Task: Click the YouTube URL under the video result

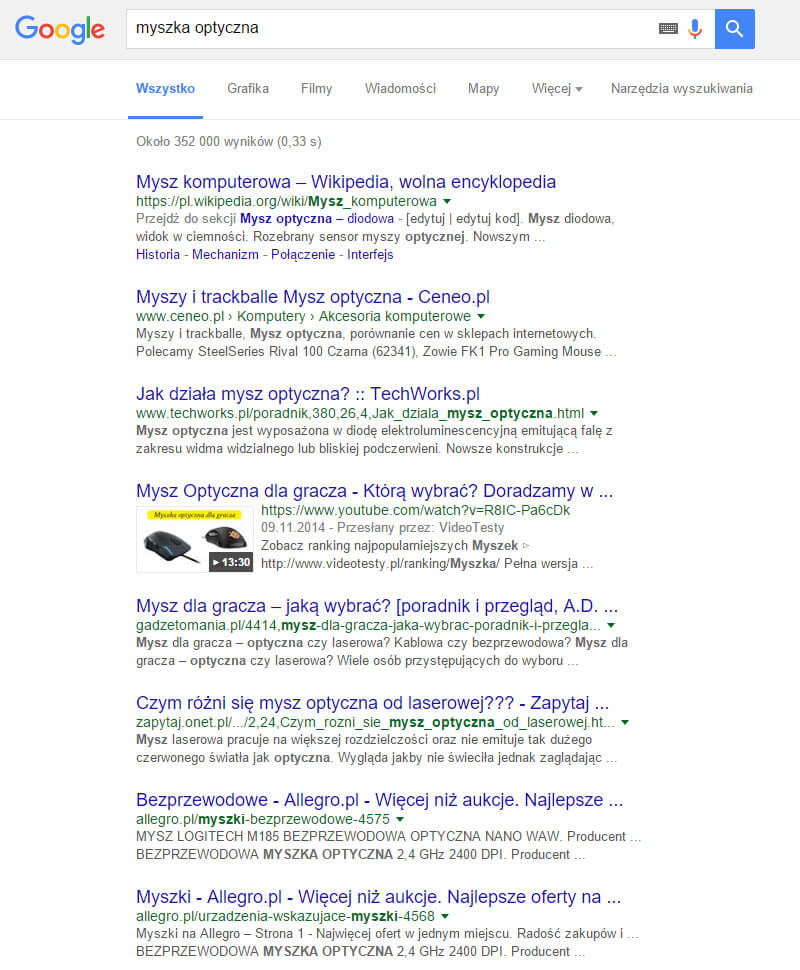Action: (x=415, y=510)
